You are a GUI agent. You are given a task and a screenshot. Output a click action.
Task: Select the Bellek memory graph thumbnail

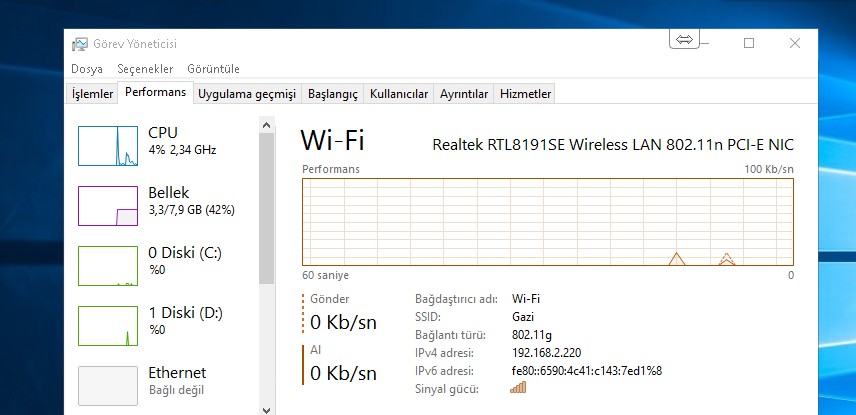[108, 206]
